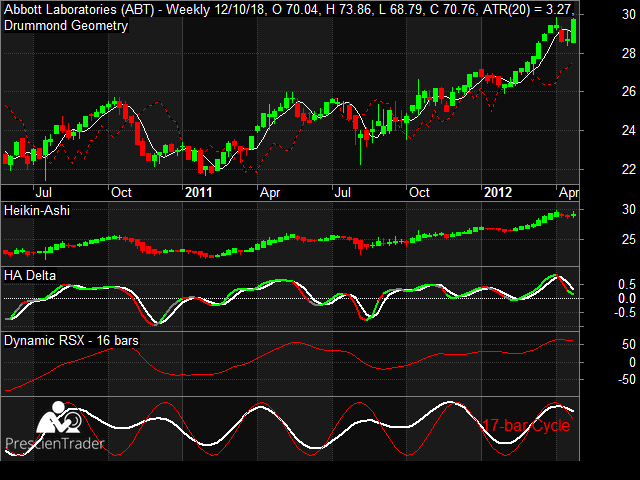Screen dimensions: 640x480
Task: Click the 50 value on RSX axis
Action: click(629, 344)
